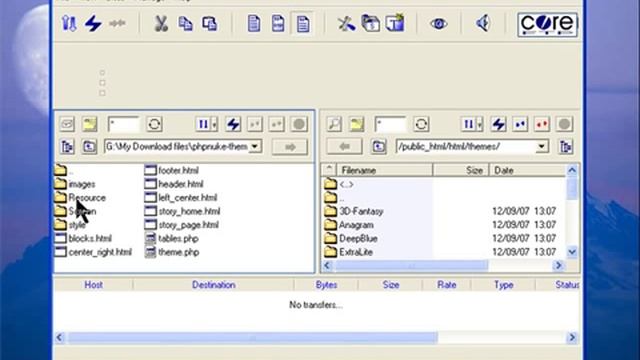
Task: Toggle the pressed third document view icon
Action: [302, 24]
